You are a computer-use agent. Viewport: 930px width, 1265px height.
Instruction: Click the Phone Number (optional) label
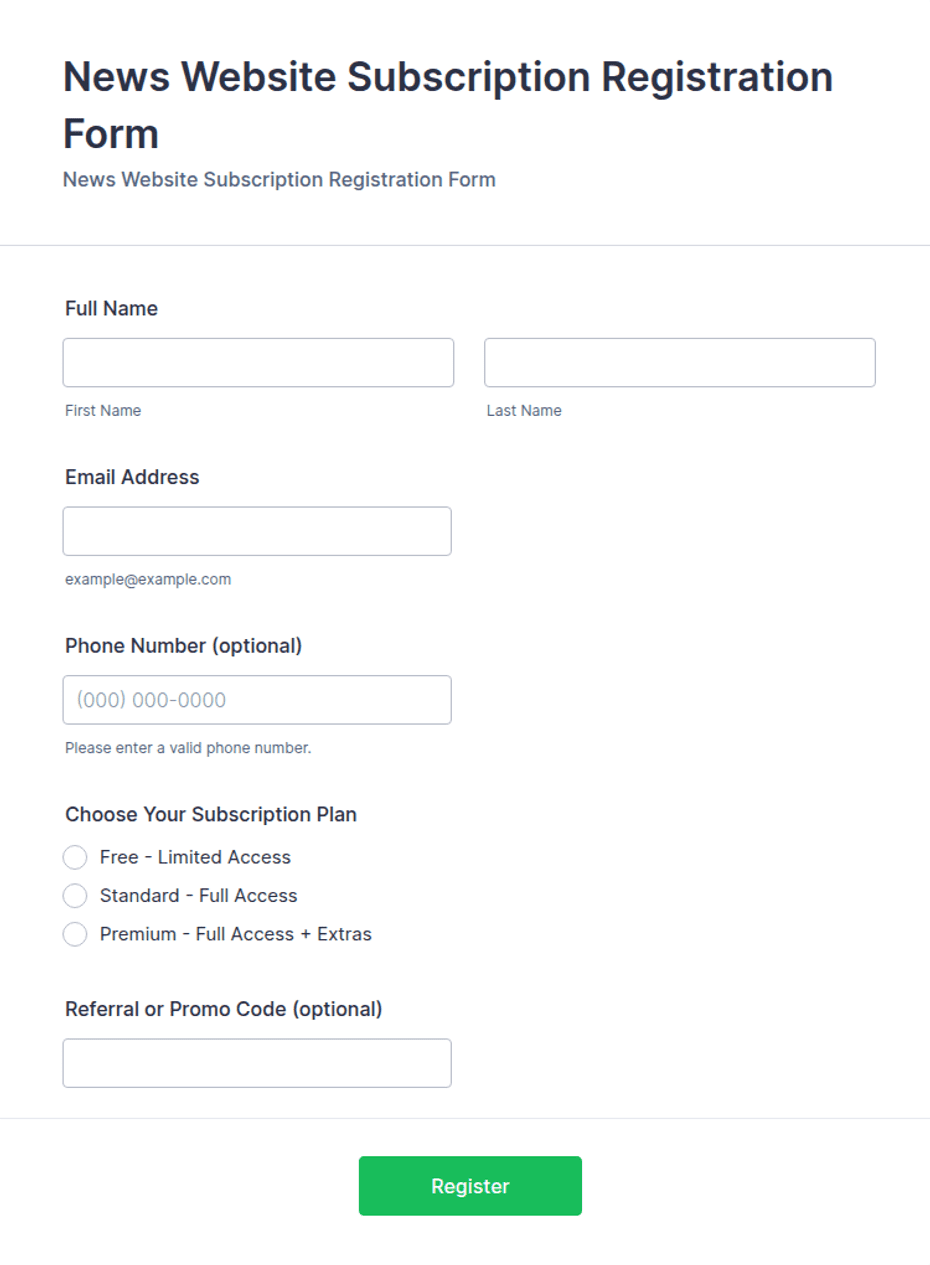click(x=183, y=646)
